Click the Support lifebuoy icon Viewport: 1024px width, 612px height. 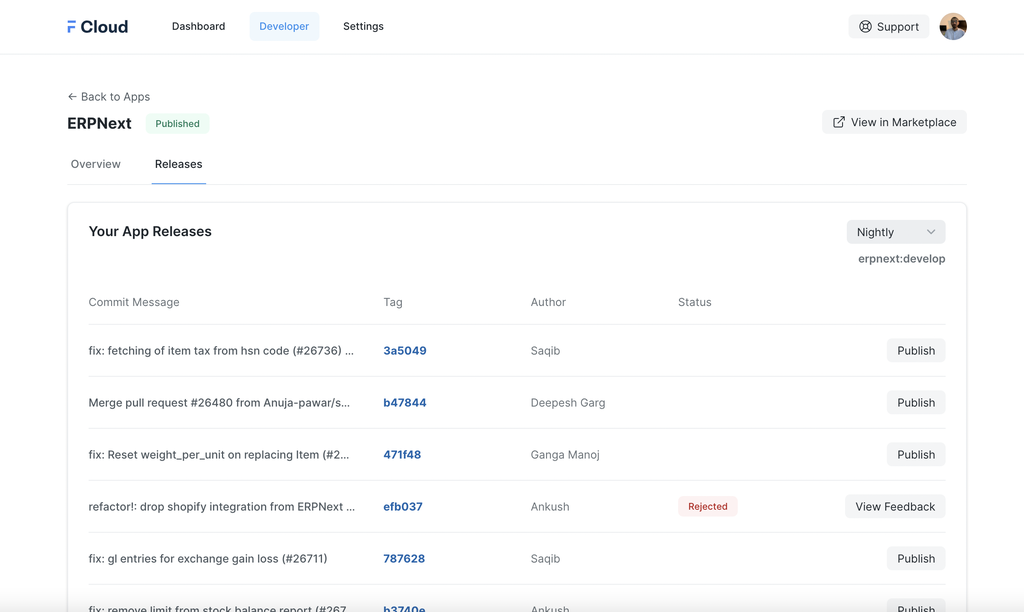(x=865, y=27)
